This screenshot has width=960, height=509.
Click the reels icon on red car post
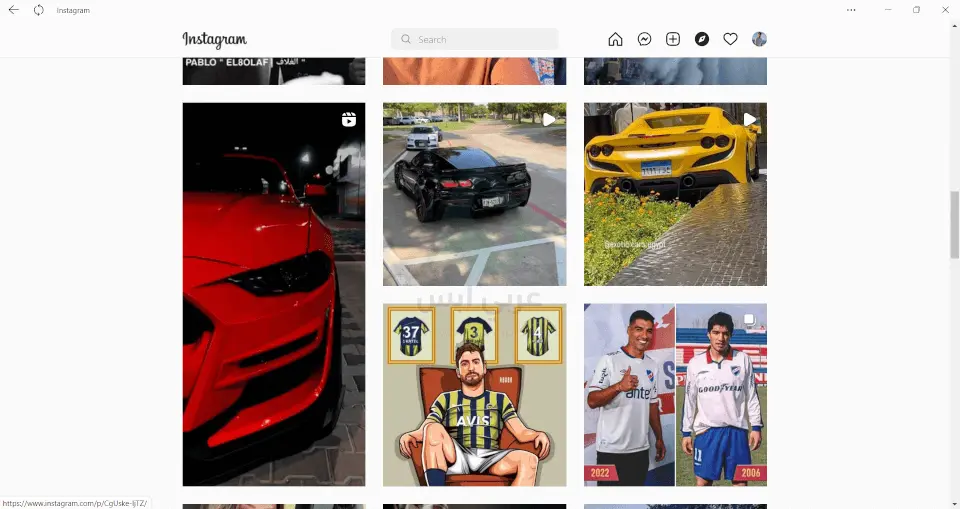[349, 119]
